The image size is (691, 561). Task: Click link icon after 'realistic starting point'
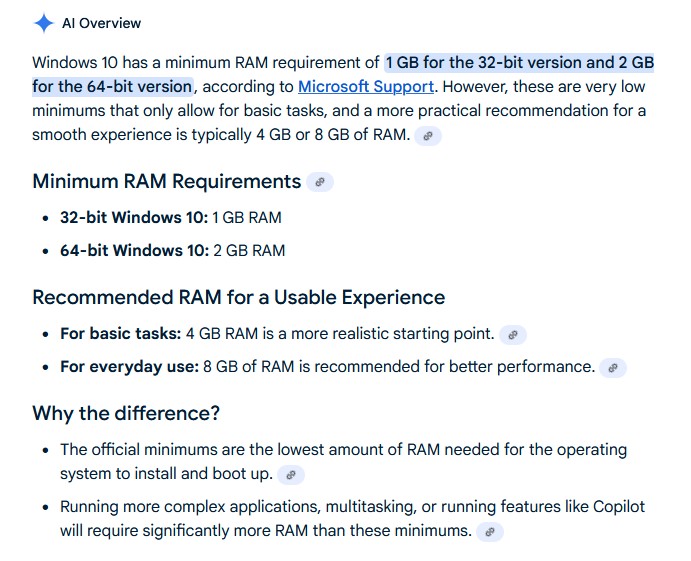512,335
